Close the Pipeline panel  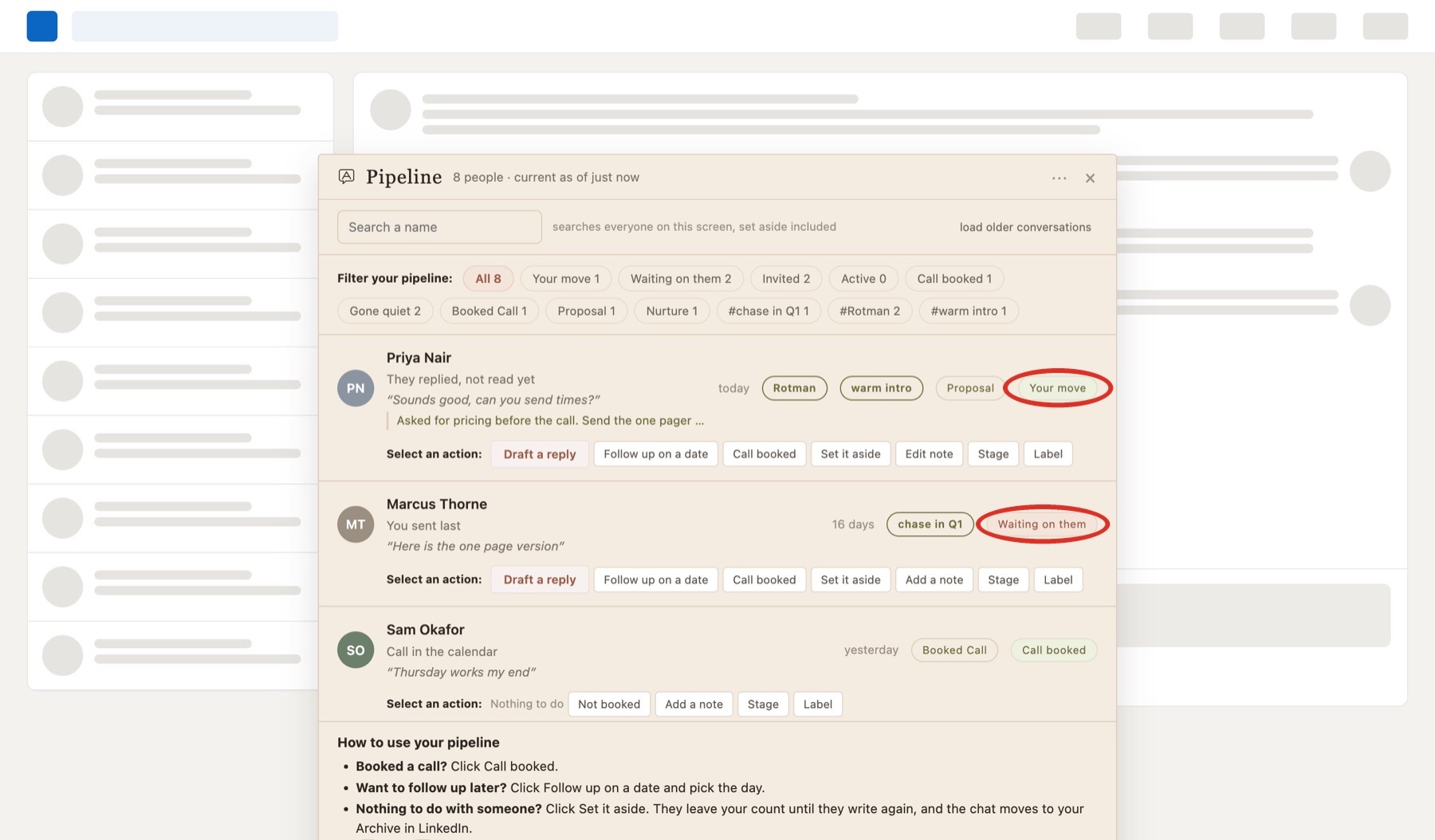tap(1090, 178)
